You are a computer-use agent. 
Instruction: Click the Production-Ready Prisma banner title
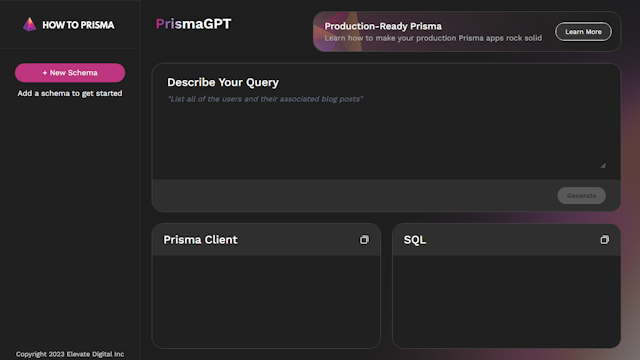383,26
